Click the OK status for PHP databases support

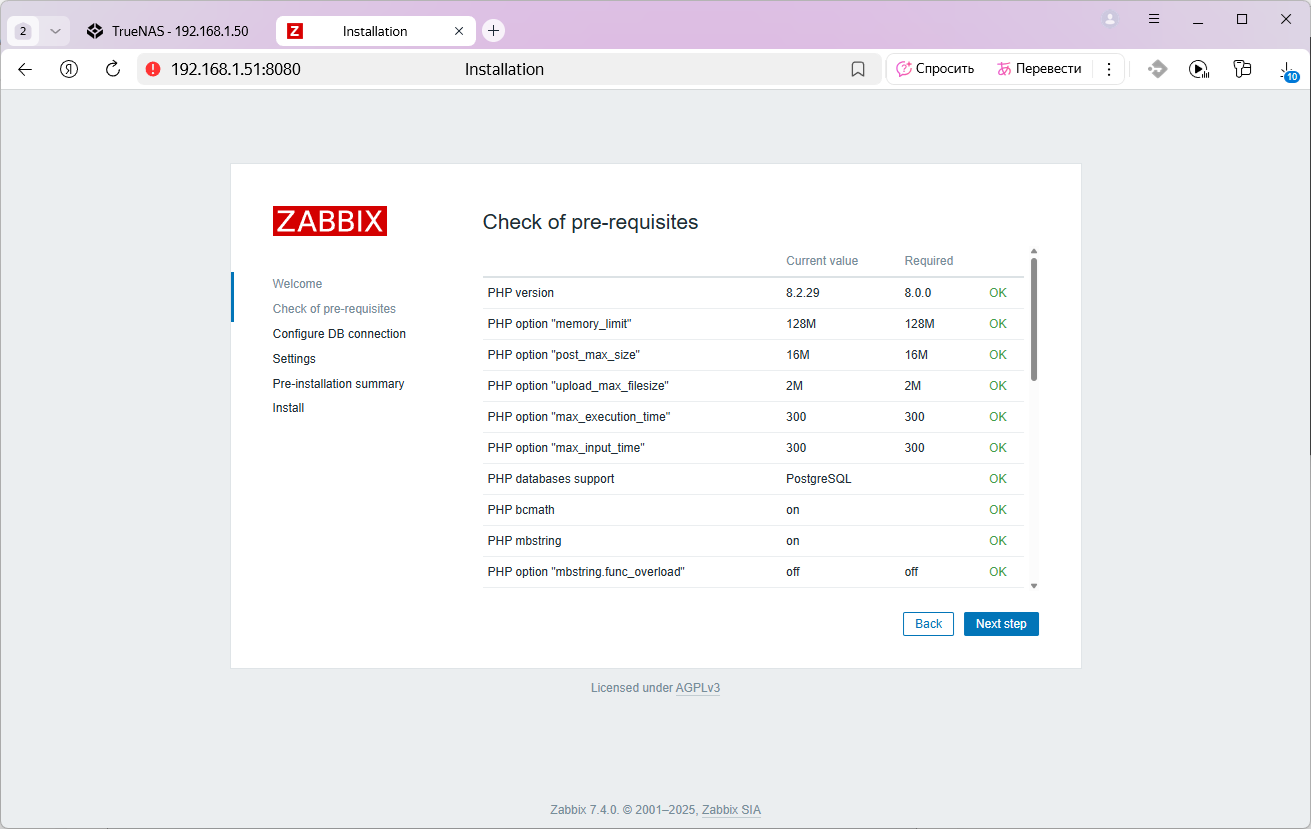coord(998,479)
